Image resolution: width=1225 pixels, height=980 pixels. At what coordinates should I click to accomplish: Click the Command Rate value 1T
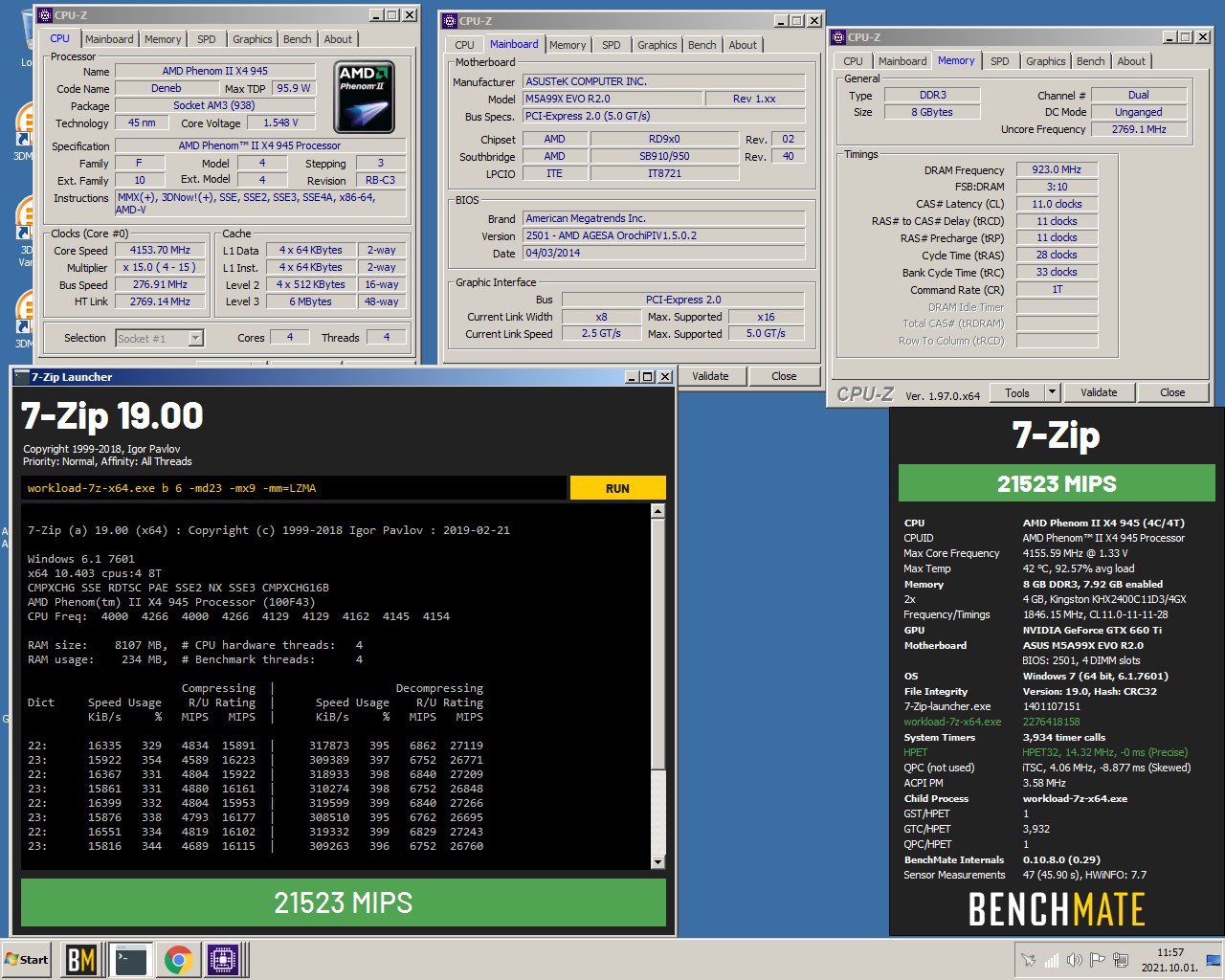pos(1057,289)
